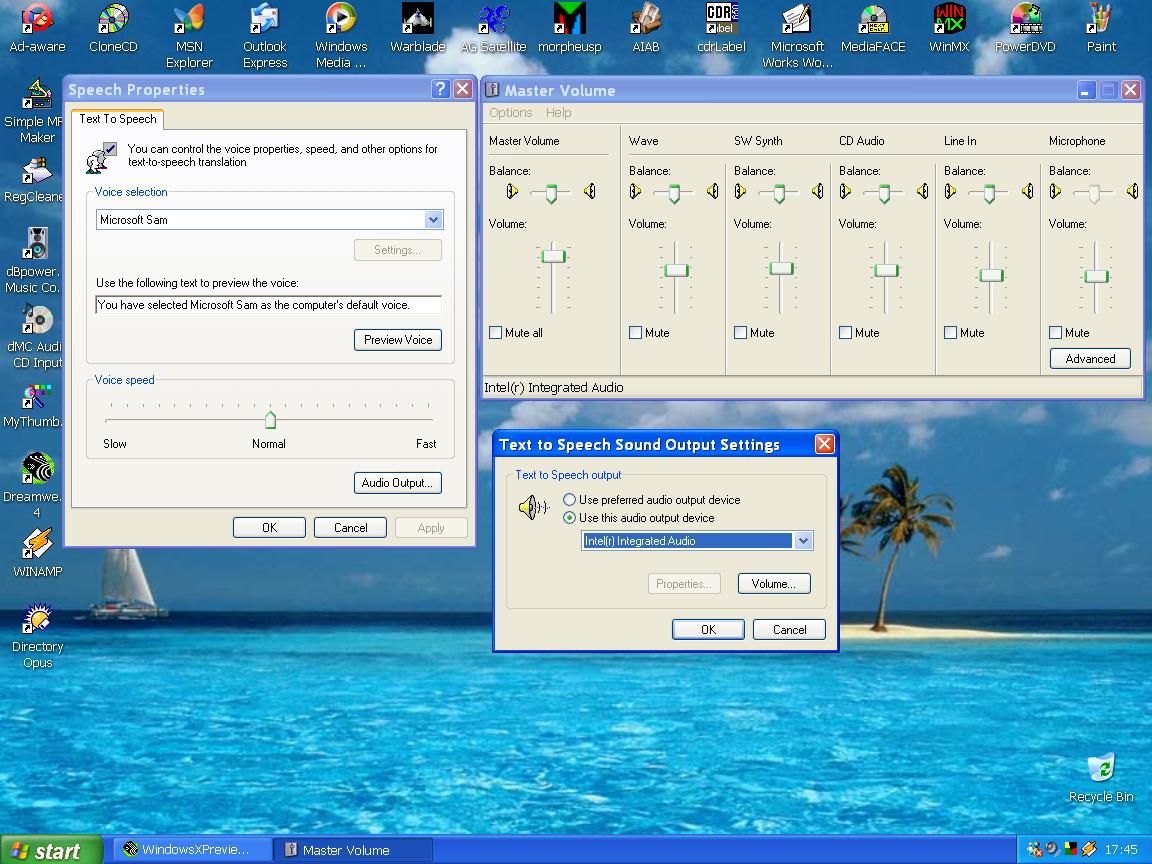Open the Help menu in Master Volume
This screenshot has width=1152, height=864.
point(558,113)
